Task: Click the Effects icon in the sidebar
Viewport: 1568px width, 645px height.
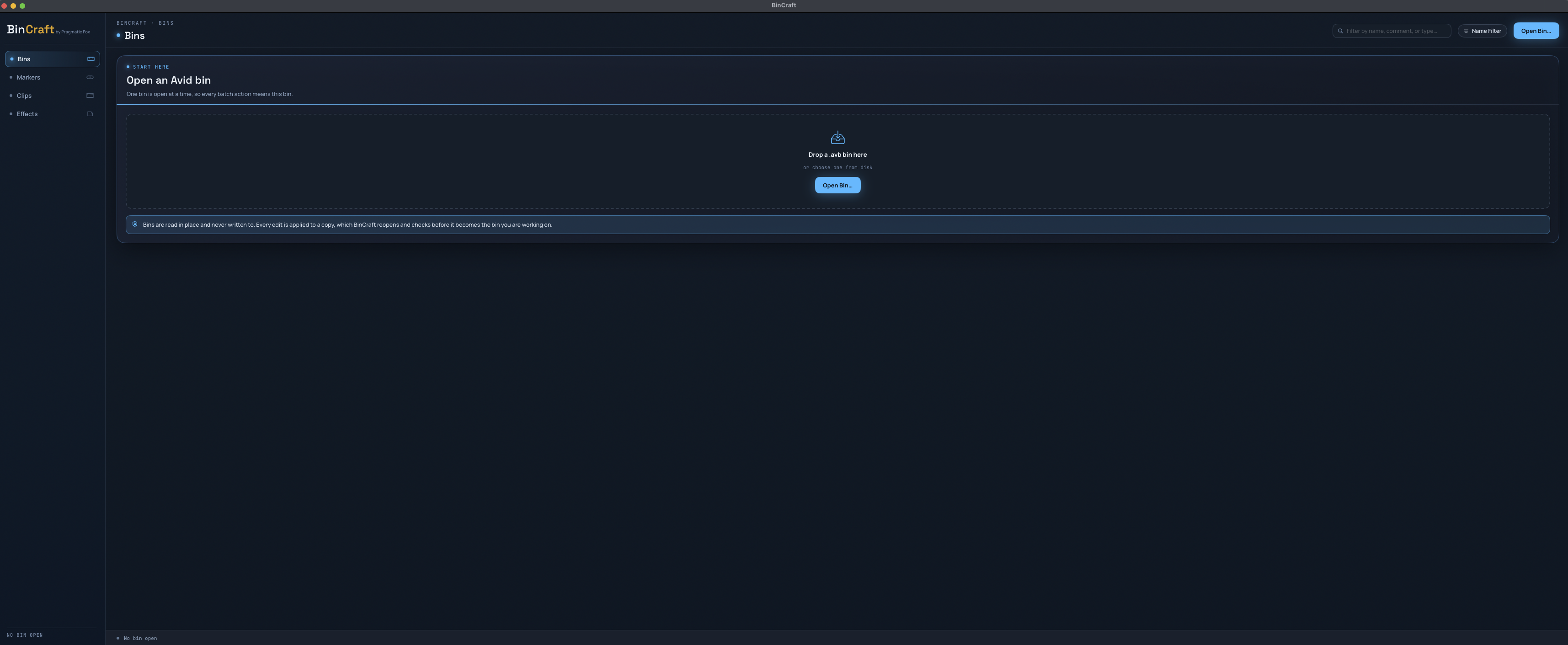Action: [x=90, y=114]
